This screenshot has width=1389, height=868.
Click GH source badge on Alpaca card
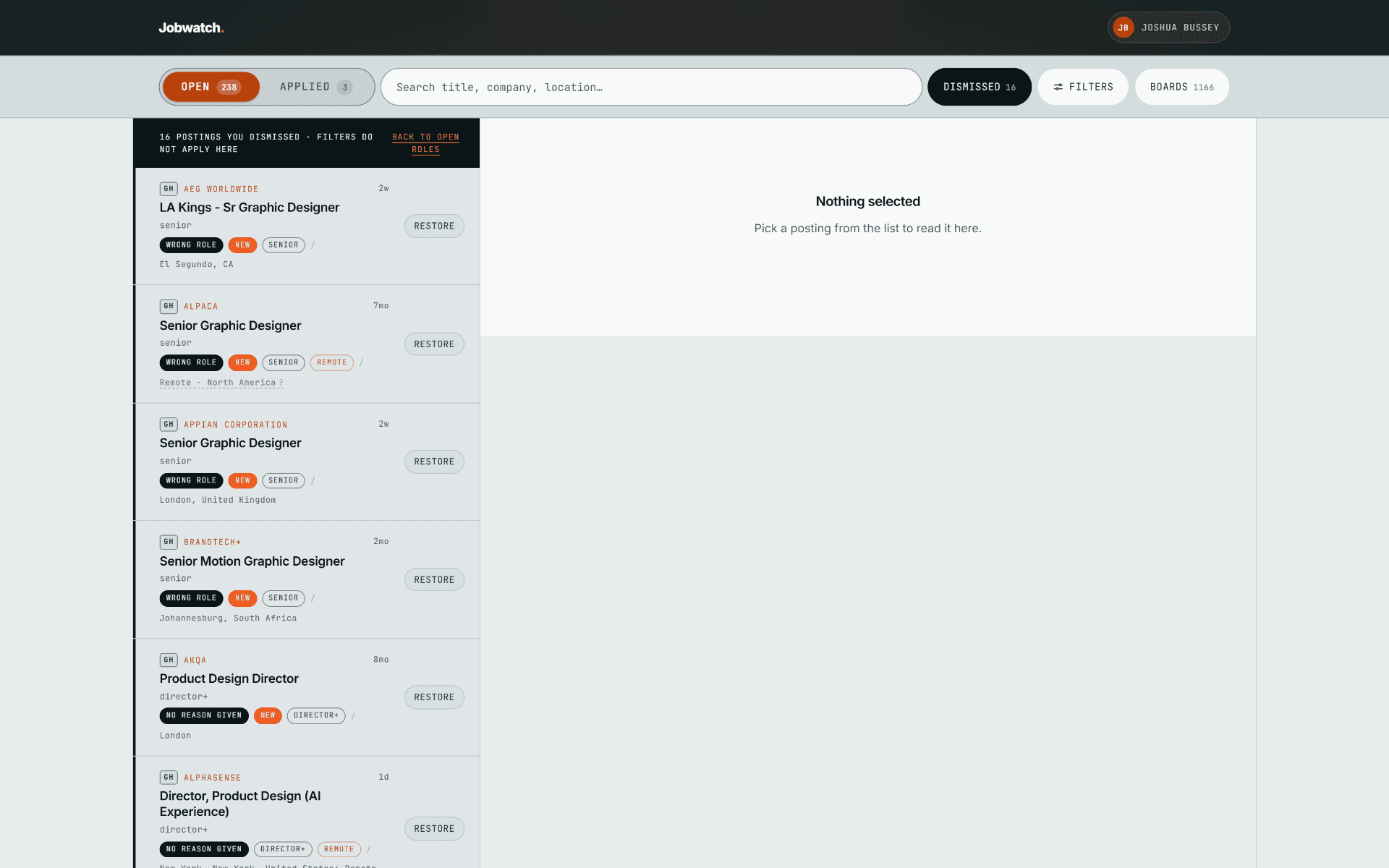[x=169, y=307]
